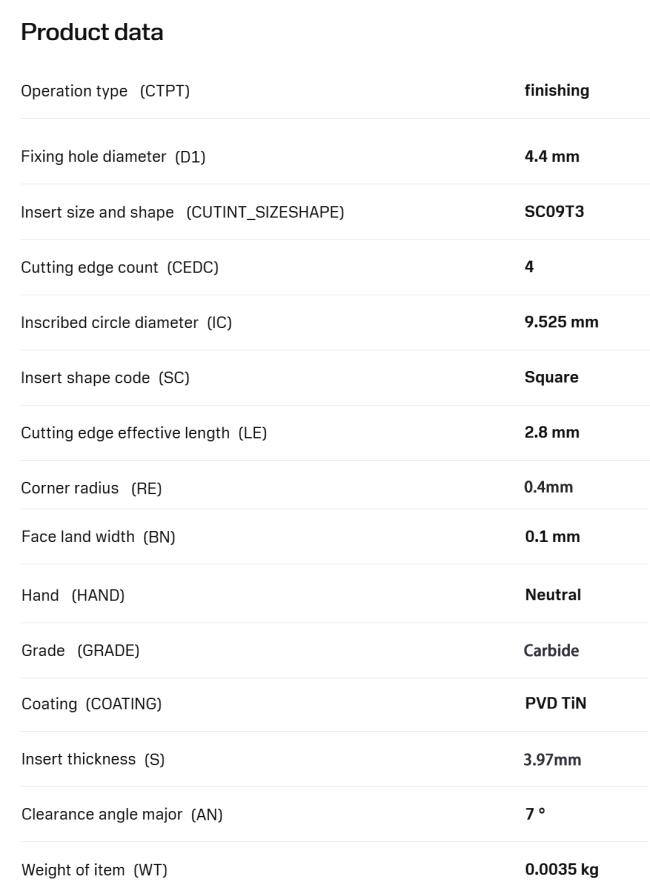Click the 7° clearance angle value
650x896 pixels.
535,813
